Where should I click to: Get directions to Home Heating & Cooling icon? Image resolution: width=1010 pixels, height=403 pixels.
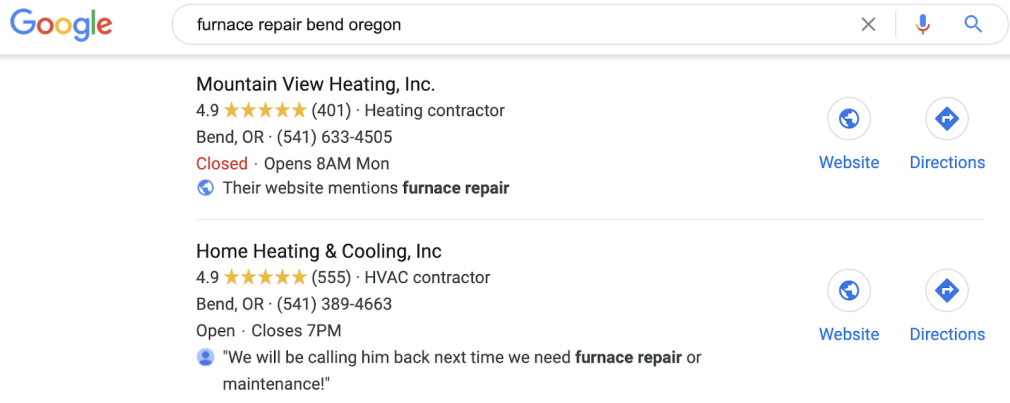click(x=947, y=291)
